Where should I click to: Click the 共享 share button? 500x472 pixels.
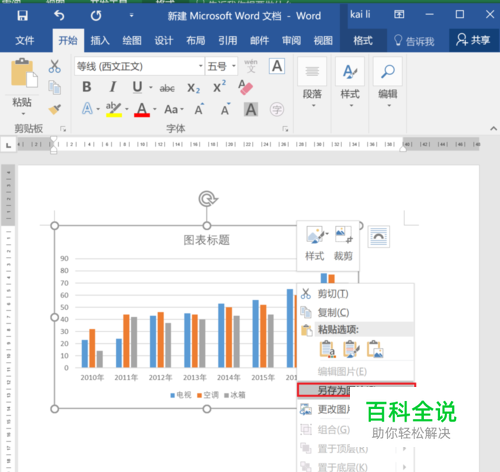[473, 40]
